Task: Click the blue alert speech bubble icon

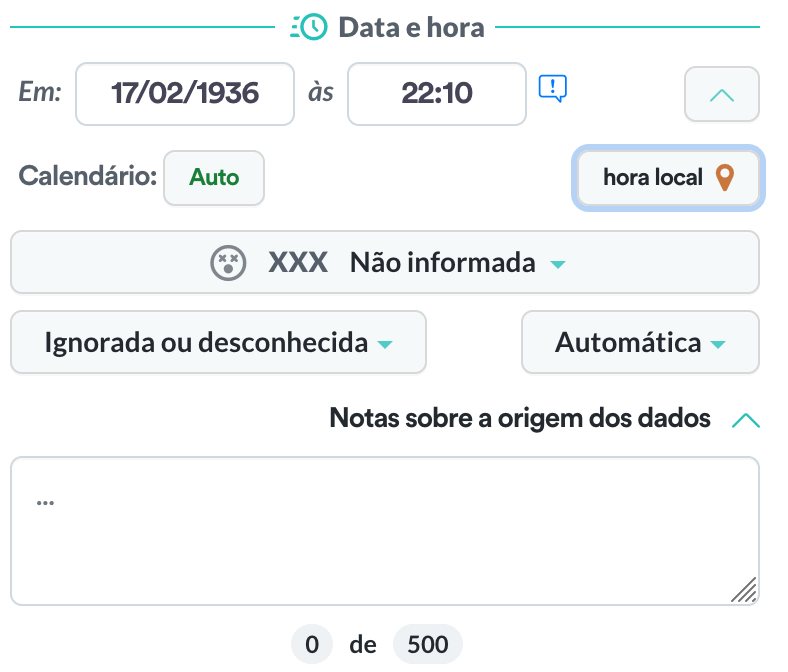Action: tap(552, 88)
